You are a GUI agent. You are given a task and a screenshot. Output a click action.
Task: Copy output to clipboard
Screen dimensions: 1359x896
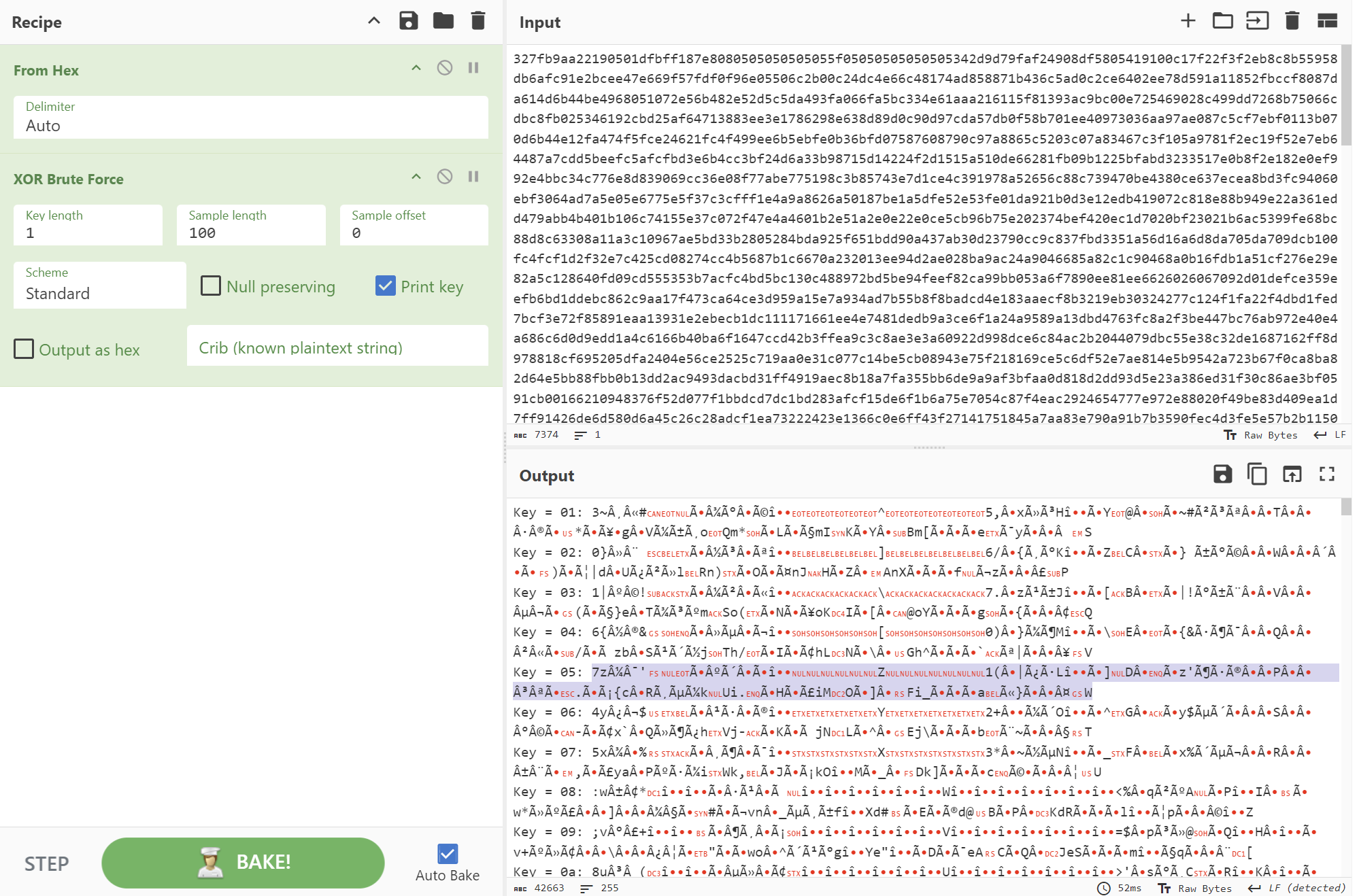coord(1257,474)
